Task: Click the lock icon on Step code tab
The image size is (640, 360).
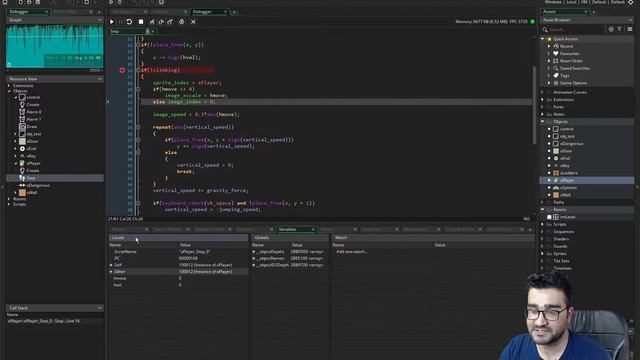Action: (x=147, y=31)
